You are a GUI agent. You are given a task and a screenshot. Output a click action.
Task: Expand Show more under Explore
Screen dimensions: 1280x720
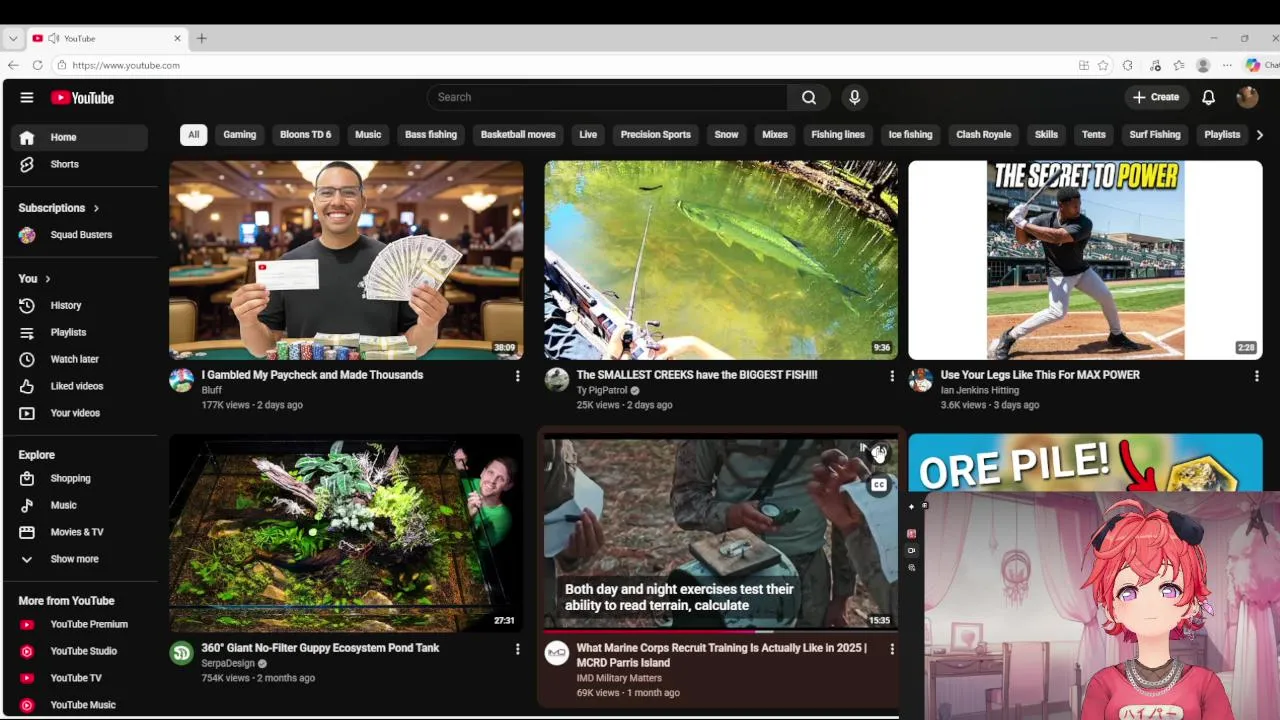pos(80,559)
